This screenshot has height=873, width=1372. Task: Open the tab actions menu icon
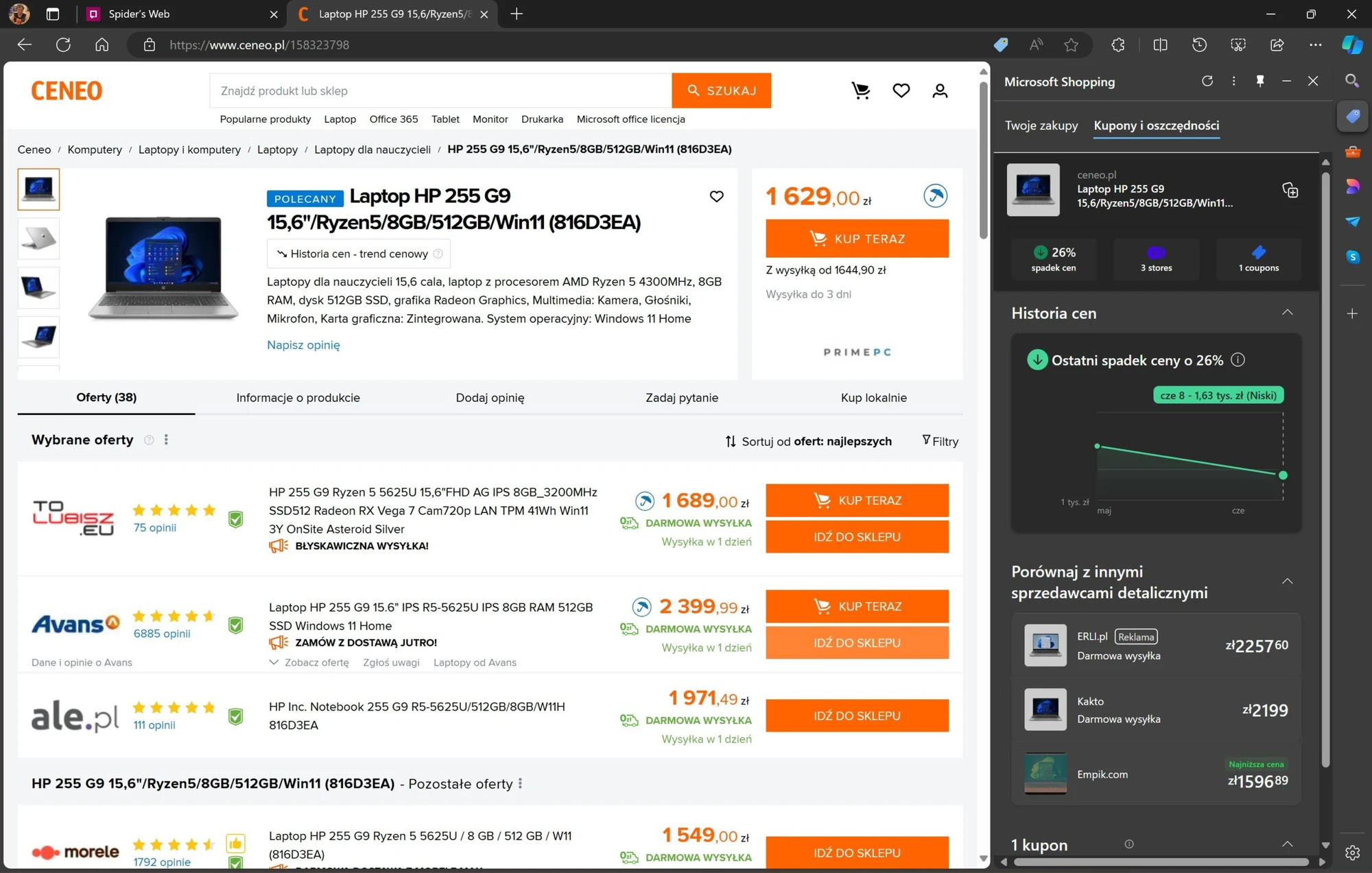click(x=53, y=14)
